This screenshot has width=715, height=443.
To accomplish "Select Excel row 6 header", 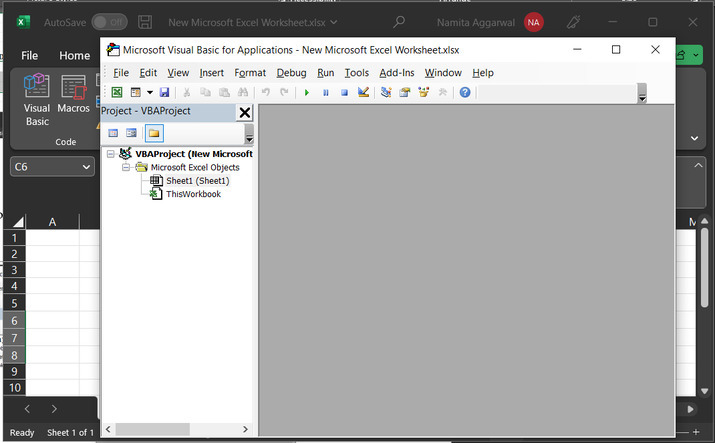I will pos(14,321).
